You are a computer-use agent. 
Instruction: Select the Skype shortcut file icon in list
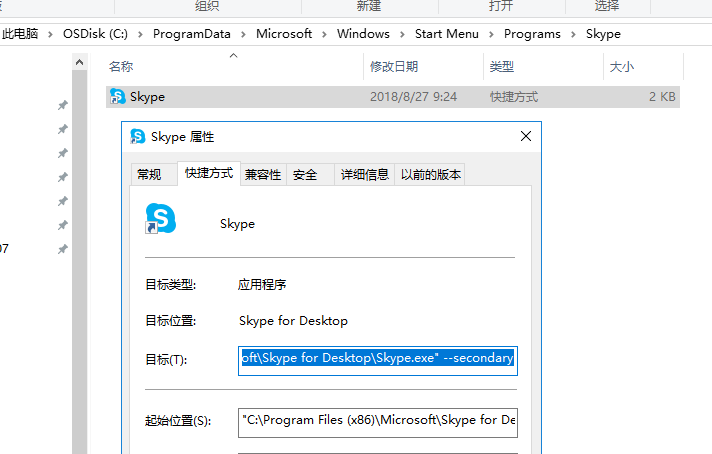118,96
